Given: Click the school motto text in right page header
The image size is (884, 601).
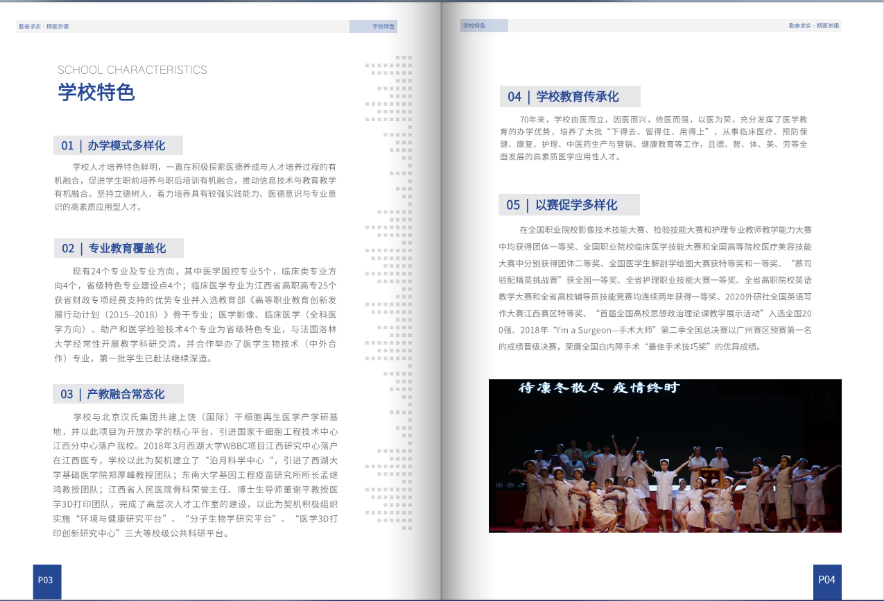Looking at the screenshot, I should [x=814, y=25].
